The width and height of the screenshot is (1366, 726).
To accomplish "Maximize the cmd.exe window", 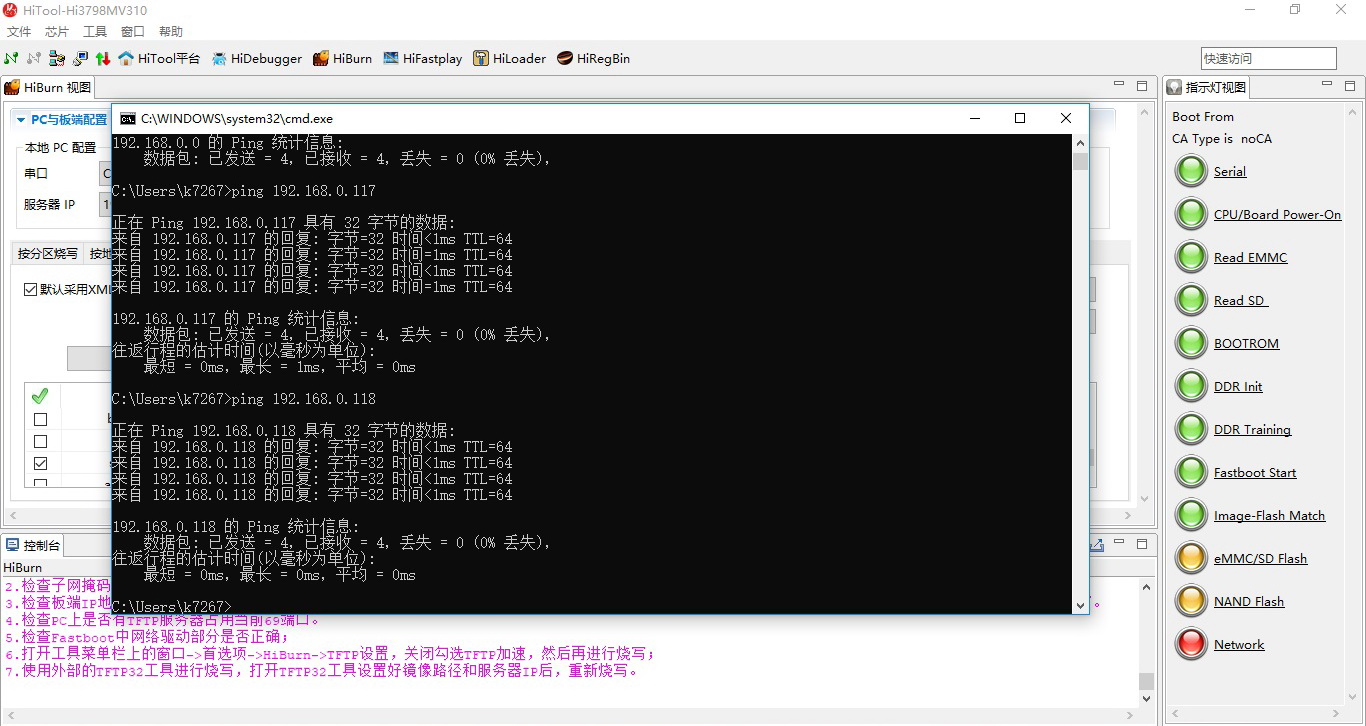I will (x=1020, y=118).
